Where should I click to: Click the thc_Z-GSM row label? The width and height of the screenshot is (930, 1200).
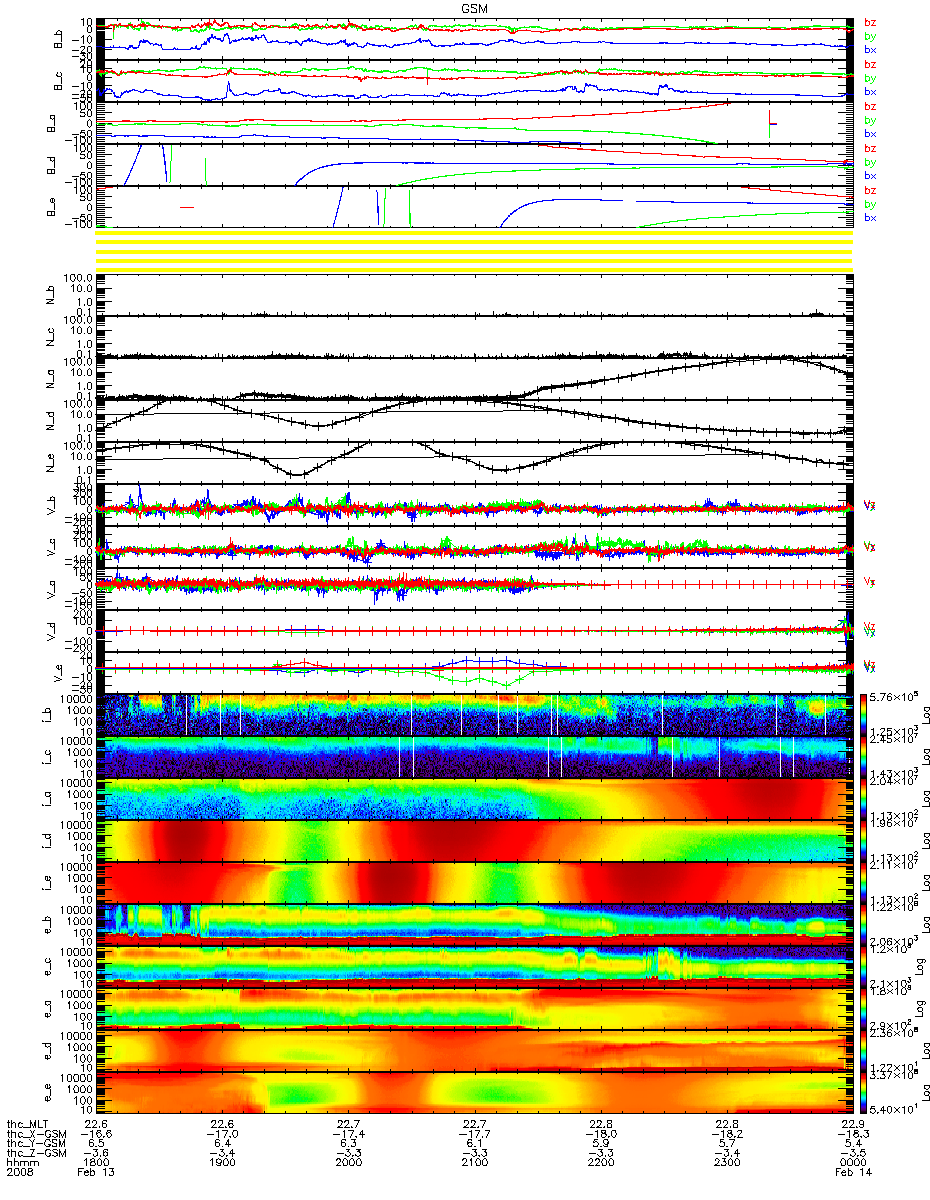[x=37, y=1154]
